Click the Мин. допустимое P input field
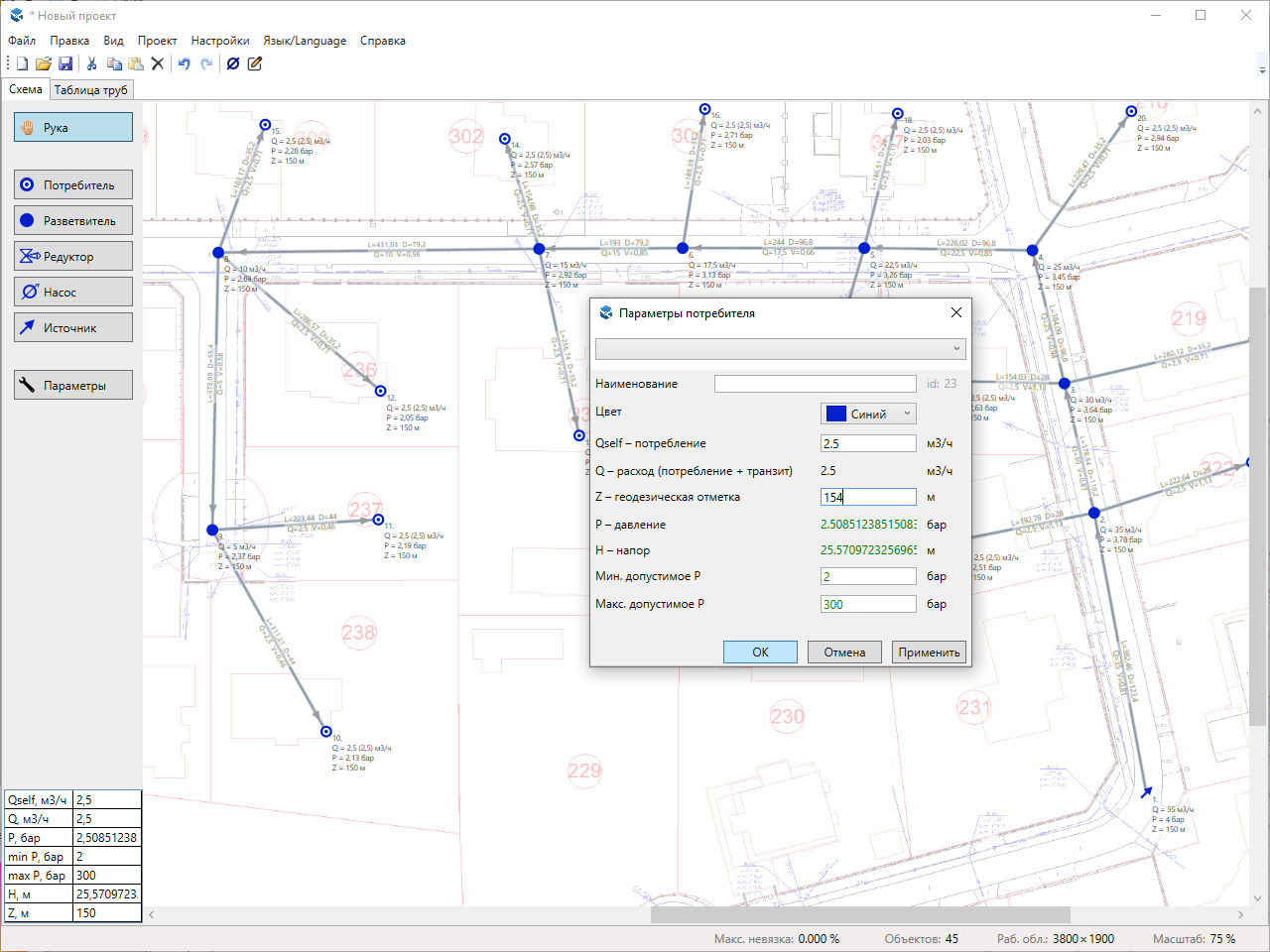The width and height of the screenshot is (1270, 952). click(x=868, y=576)
